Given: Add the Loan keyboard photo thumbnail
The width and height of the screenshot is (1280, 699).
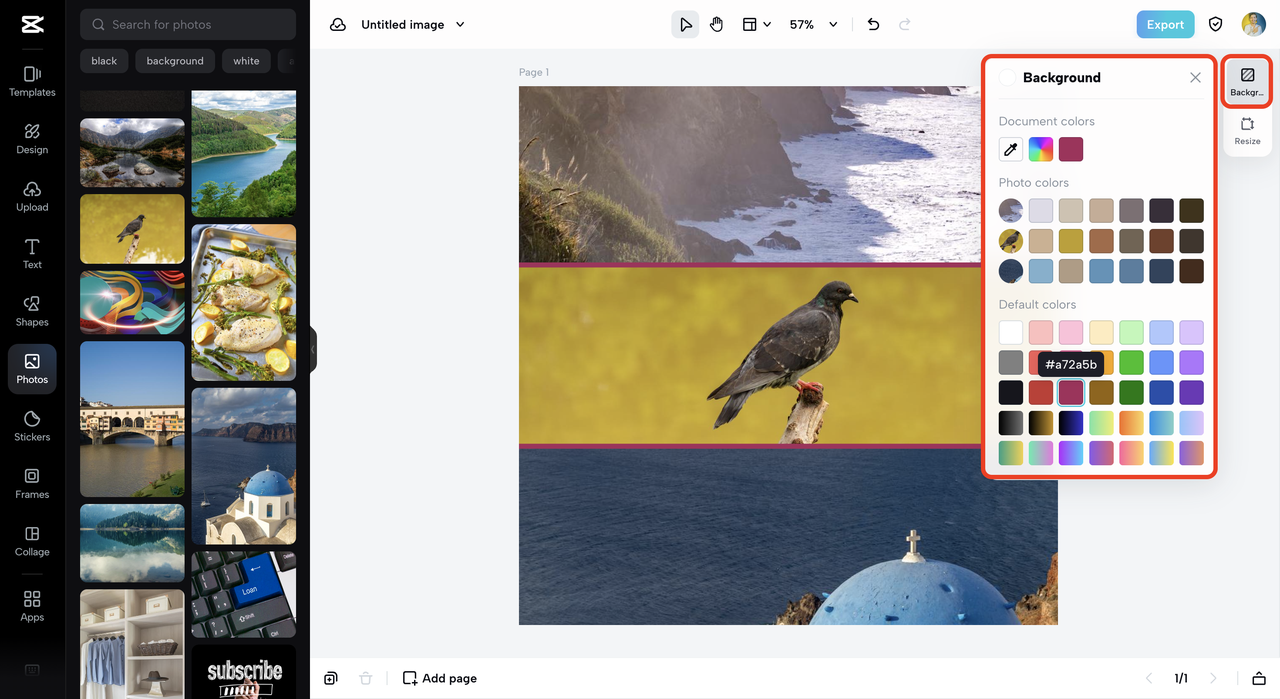Looking at the screenshot, I should [x=244, y=594].
